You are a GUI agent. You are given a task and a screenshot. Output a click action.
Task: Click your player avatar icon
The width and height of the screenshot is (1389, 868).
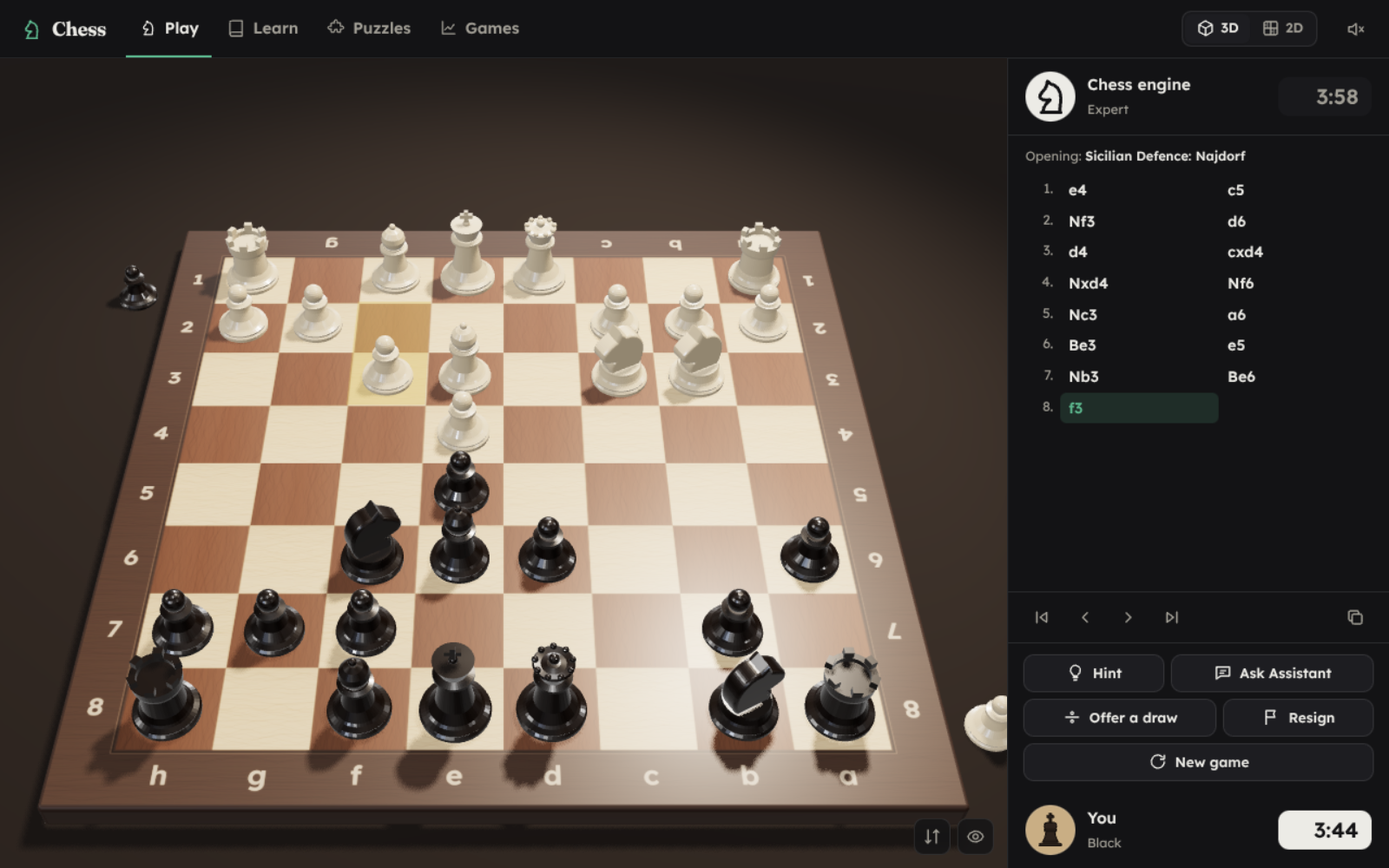tap(1050, 830)
